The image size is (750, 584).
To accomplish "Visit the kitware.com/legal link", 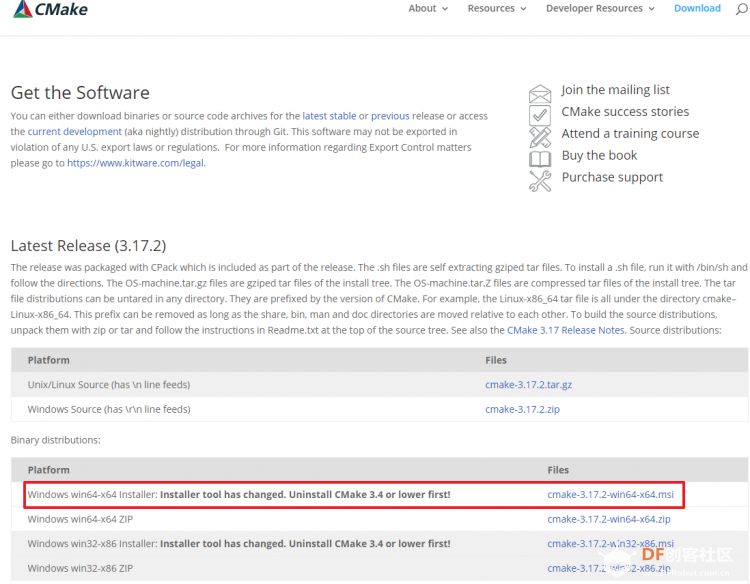I will click(x=136, y=163).
